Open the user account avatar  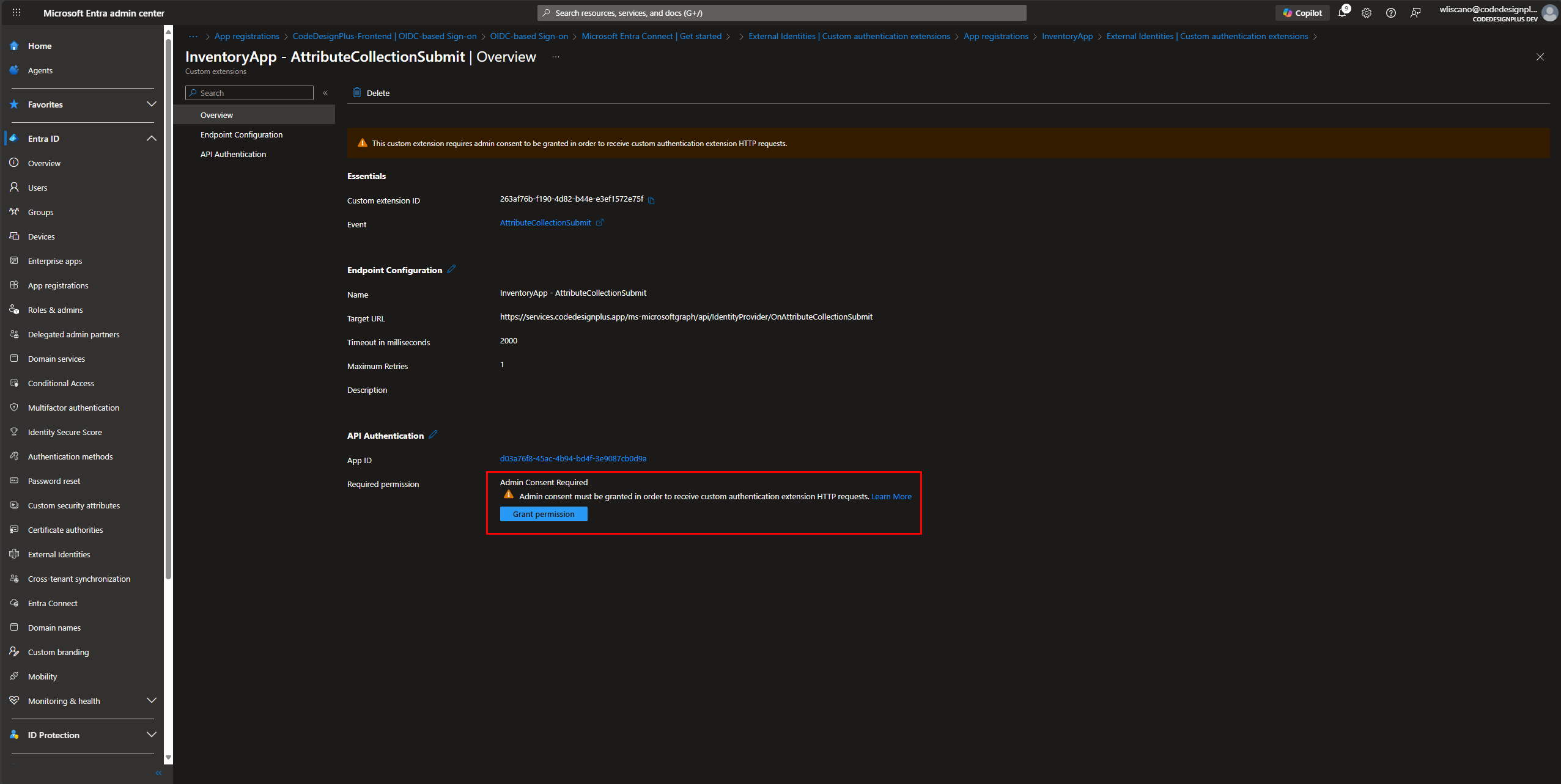pos(1549,13)
